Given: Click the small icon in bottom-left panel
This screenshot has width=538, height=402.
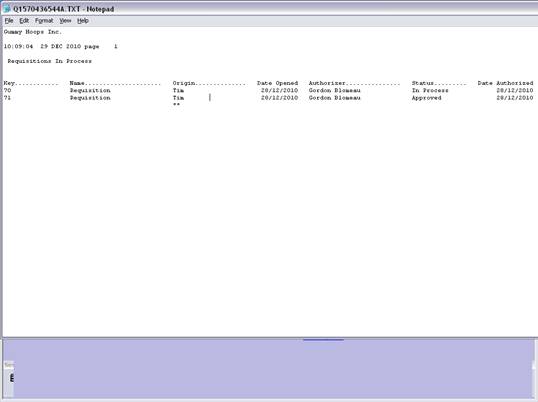Looking at the screenshot, I should click(11, 378).
